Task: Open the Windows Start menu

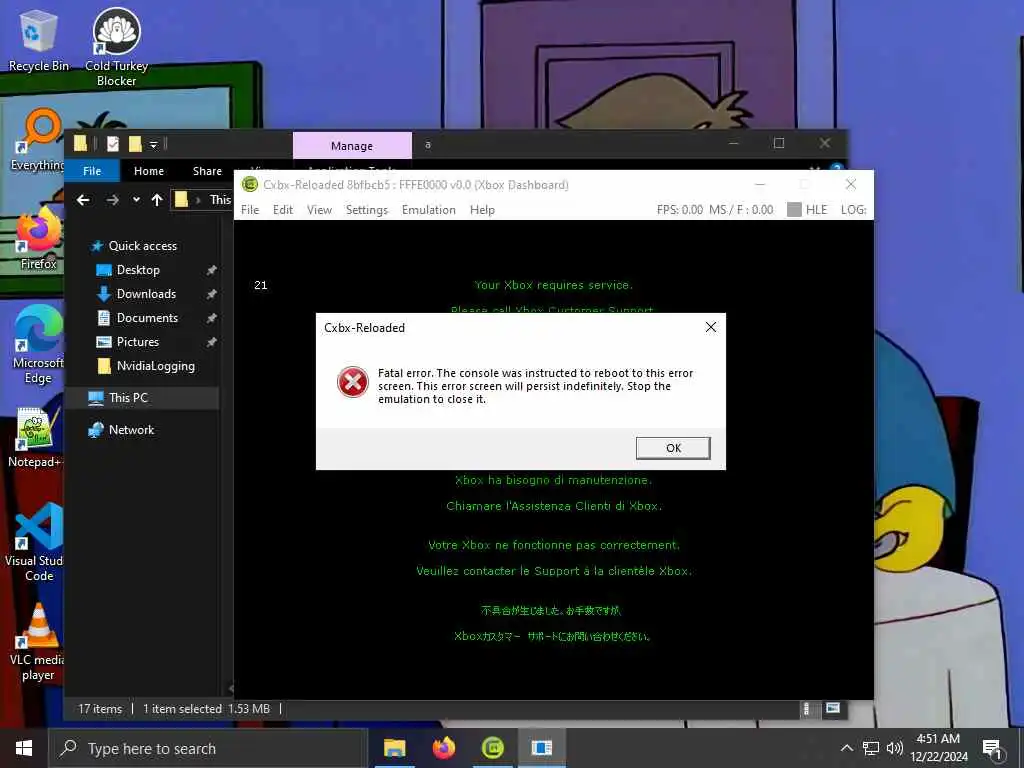Action: 24,748
